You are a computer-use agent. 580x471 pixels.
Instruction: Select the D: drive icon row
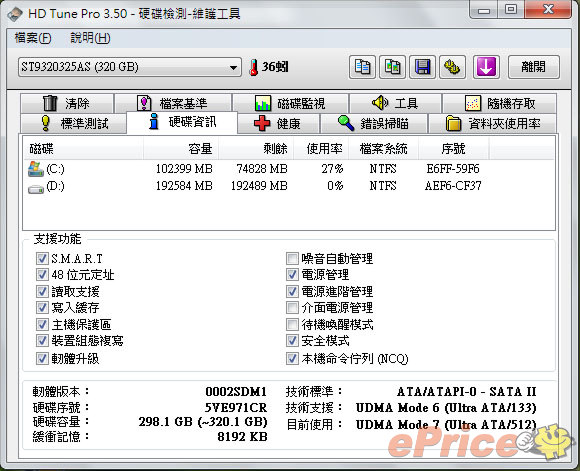point(289,186)
